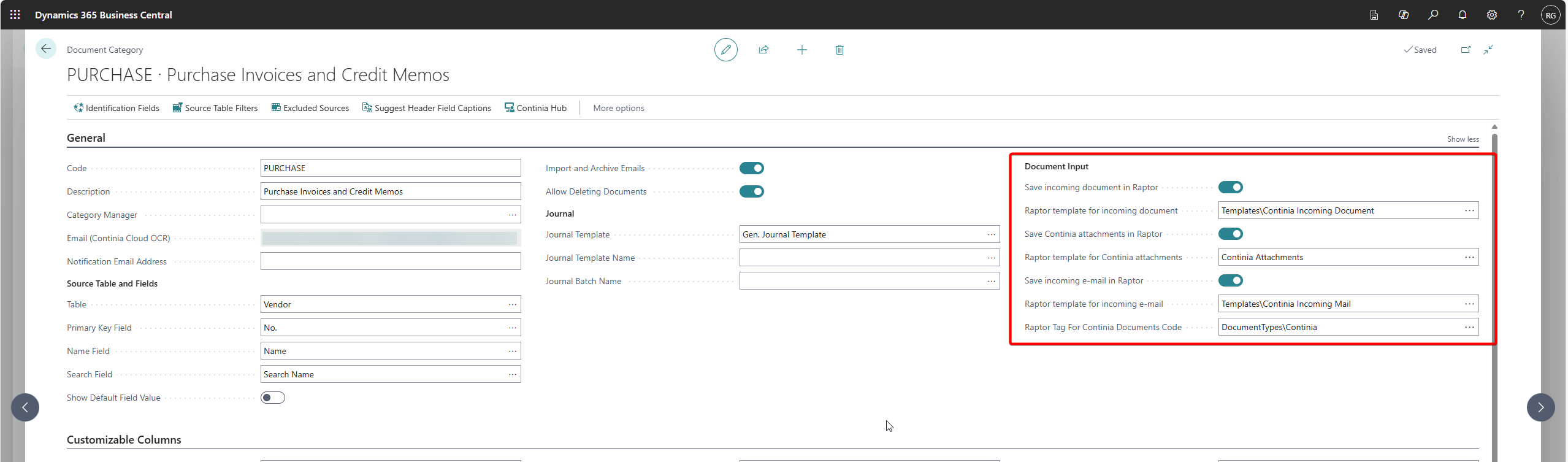This screenshot has height=462, width=1568.
Task: Open the settings gear icon
Action: (x=1492, y=15)
